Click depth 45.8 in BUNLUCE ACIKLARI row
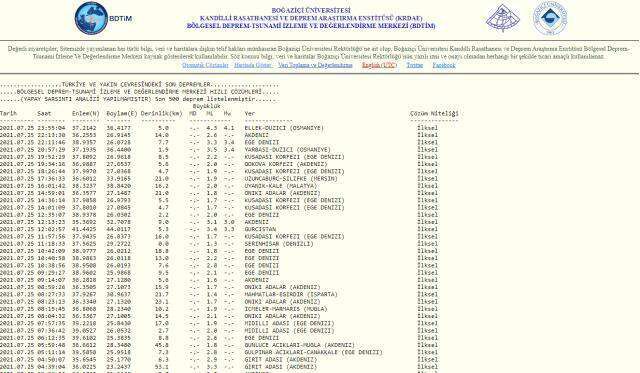Viewport: 640px width, 373px height. [x=162, y=345]
